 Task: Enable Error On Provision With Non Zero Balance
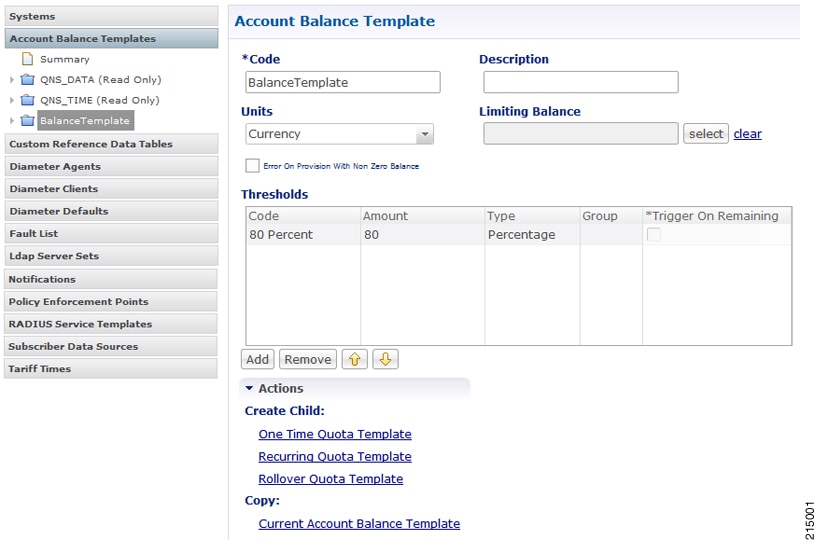252,166
